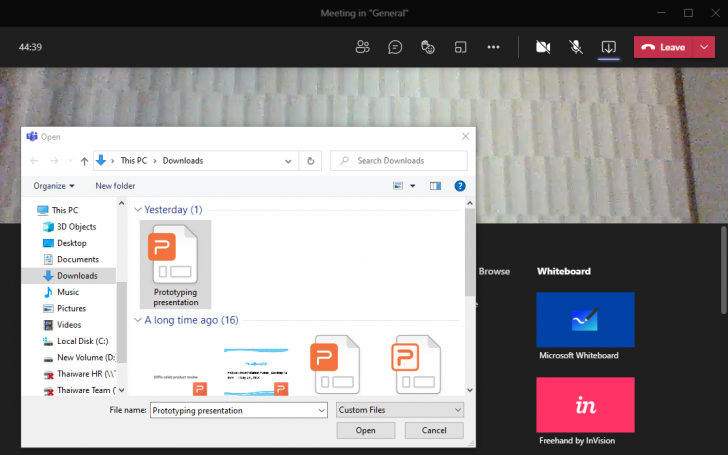Select the solid orange PowerPoint file icon
728x455 pixels.
click(337, 364)
